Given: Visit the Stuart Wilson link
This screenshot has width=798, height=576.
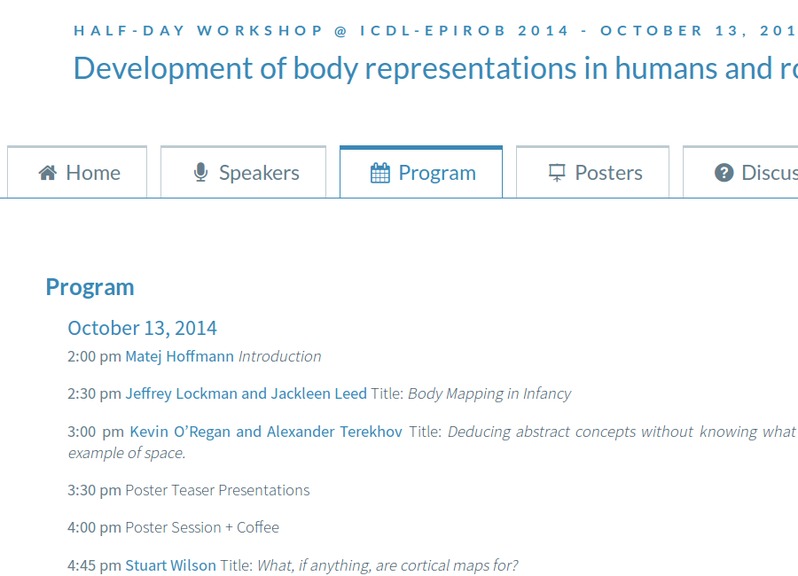Looking at the screenshot, I should 170,565.
